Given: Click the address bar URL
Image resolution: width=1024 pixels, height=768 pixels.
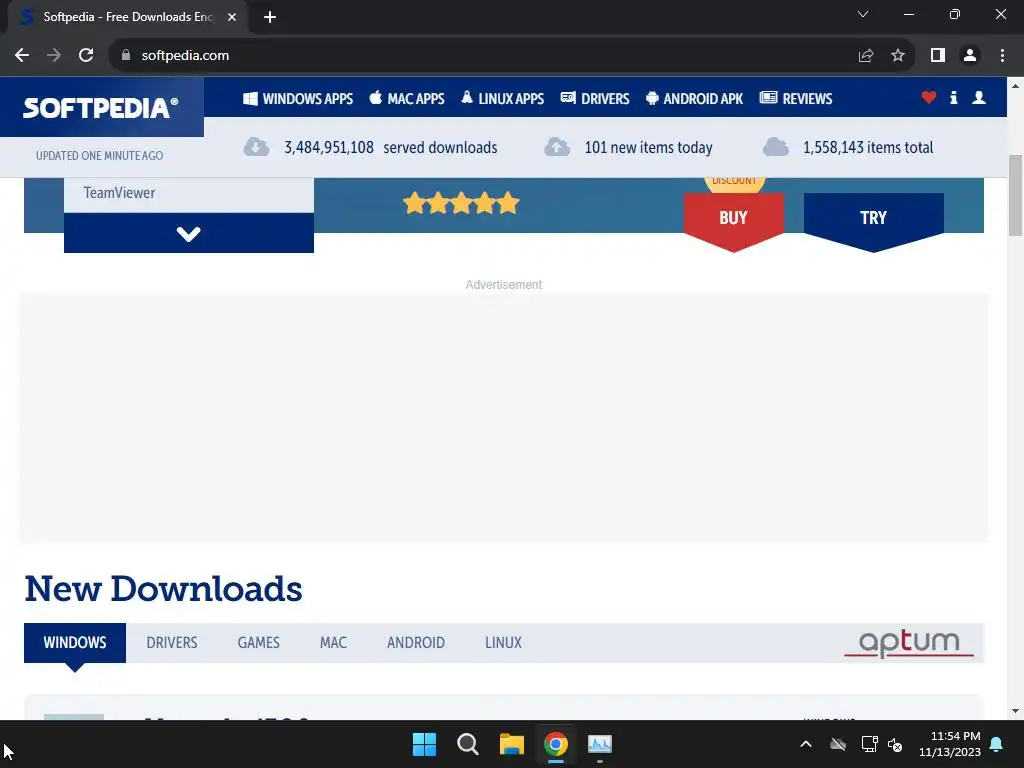Looking at the screenshot, I should [x=185, y=56].
